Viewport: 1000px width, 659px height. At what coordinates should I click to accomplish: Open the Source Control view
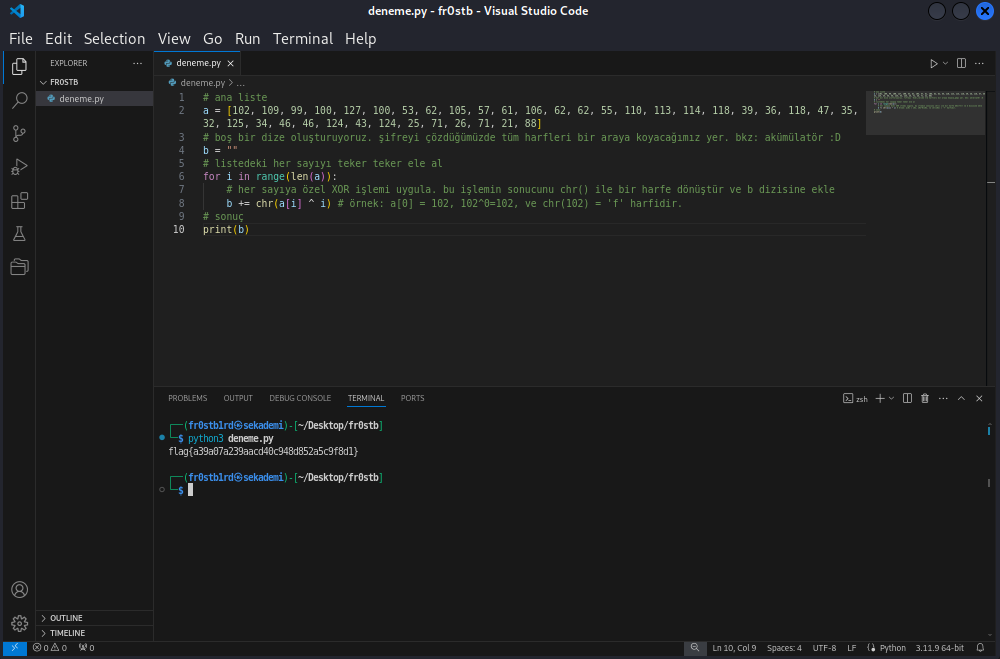pos(19,133)
